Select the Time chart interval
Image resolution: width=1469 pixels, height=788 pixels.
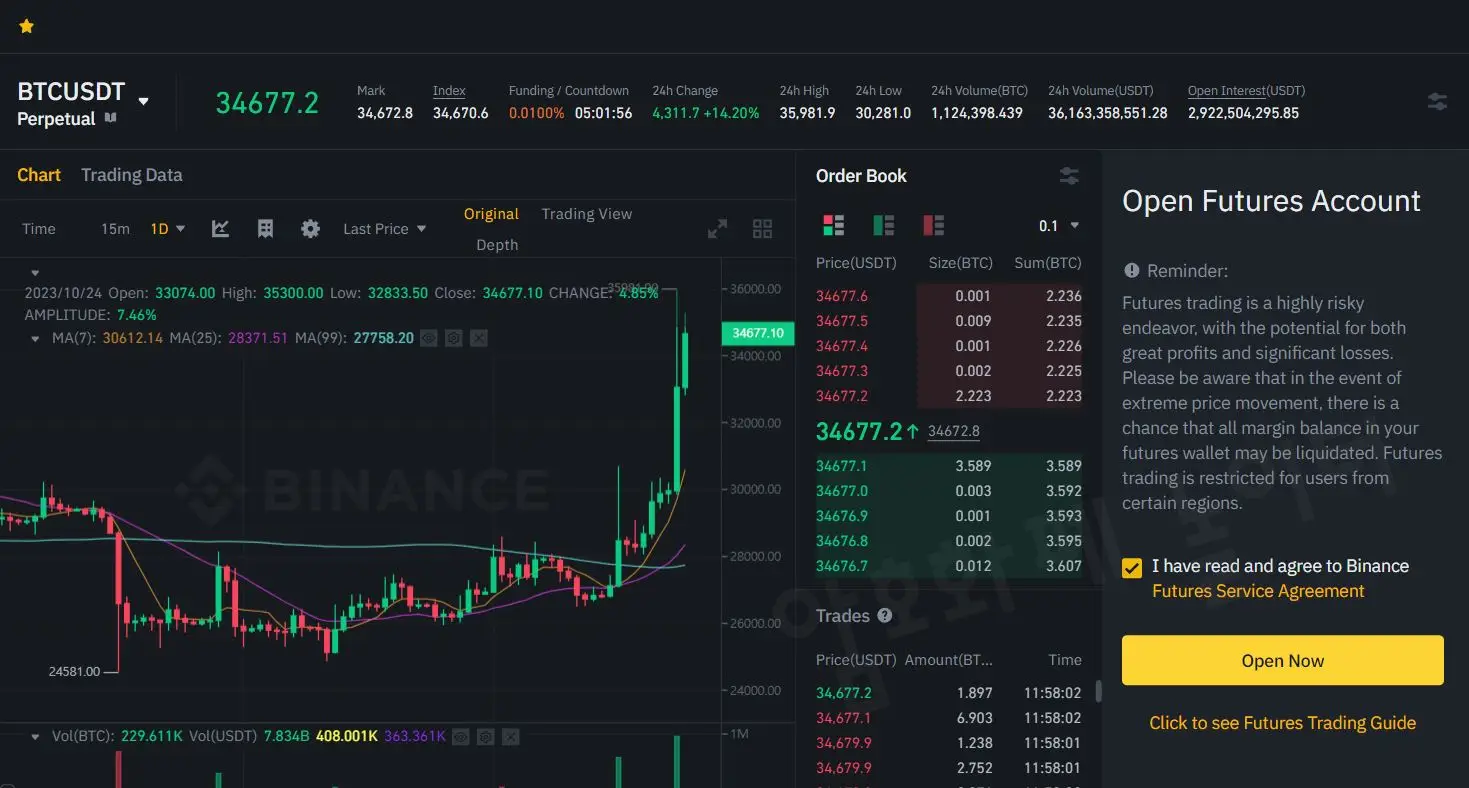[x=39, y=229]
